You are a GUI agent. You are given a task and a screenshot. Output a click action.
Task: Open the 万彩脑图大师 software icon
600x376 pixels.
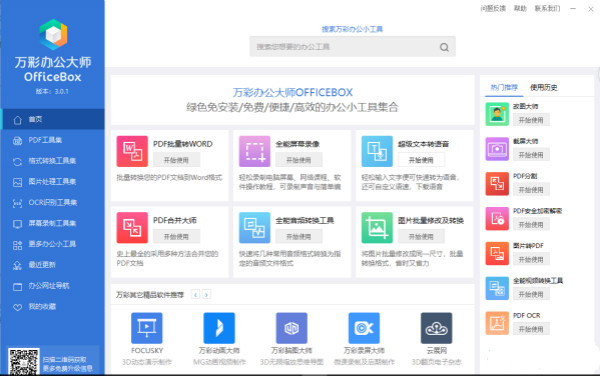point(292,328)
